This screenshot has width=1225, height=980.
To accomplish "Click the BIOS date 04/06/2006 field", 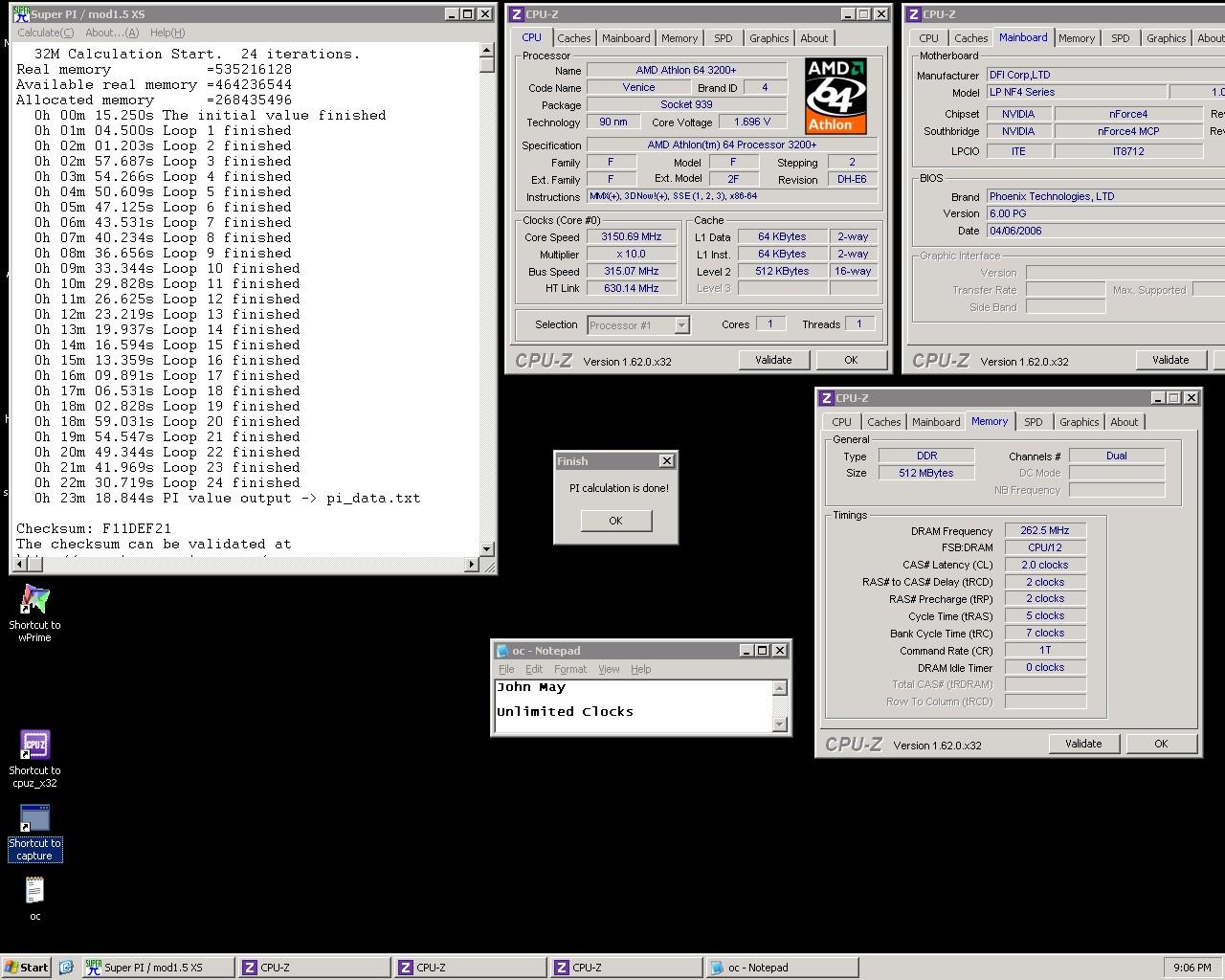I will pyautogui.click(x=1105, y=231).
